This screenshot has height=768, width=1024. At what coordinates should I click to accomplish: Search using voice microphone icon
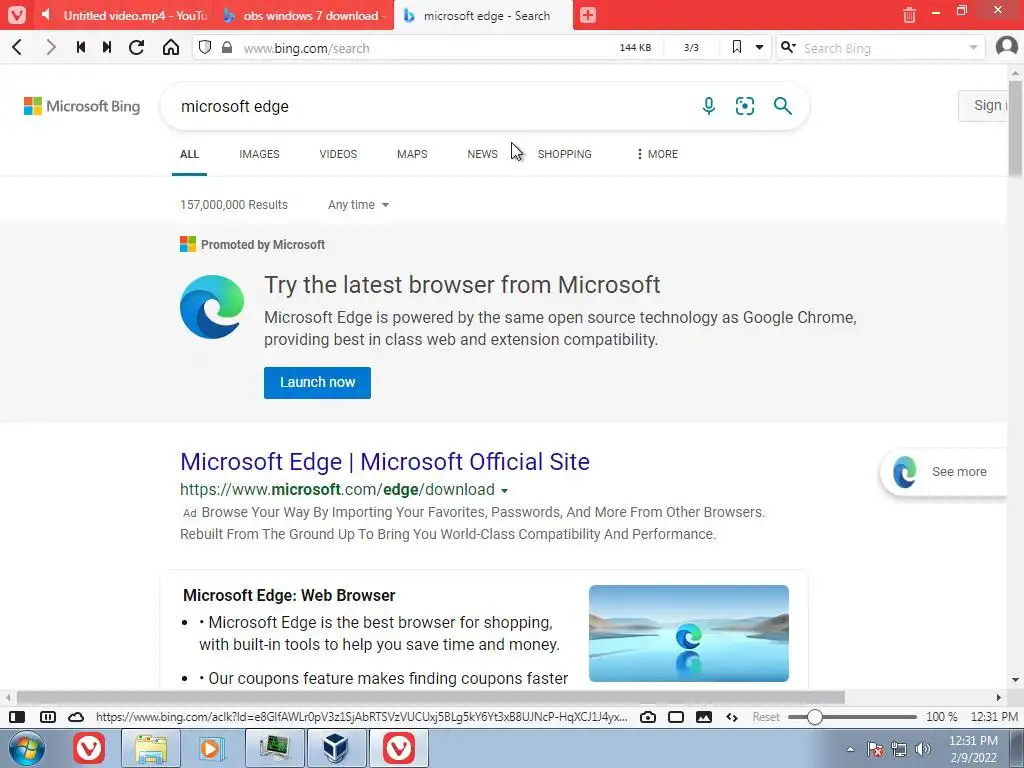click(709, 106)
